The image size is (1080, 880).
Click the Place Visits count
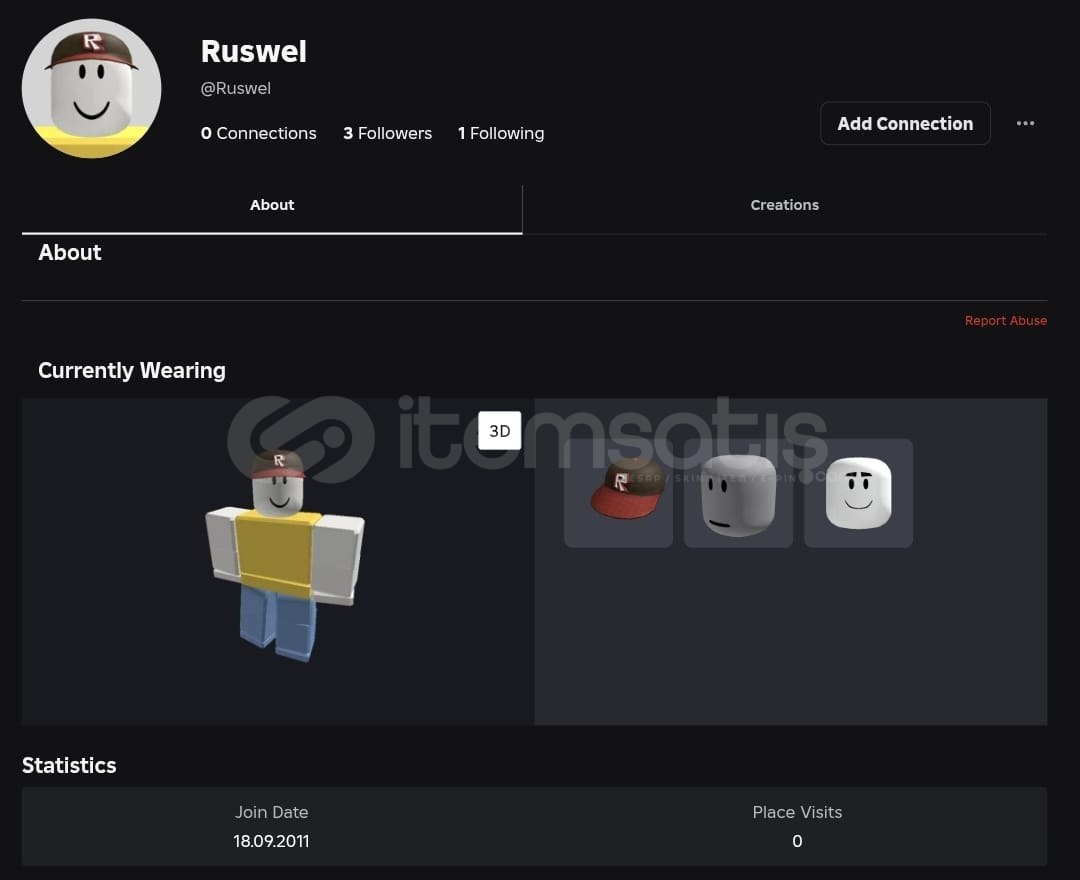[797, 841]
